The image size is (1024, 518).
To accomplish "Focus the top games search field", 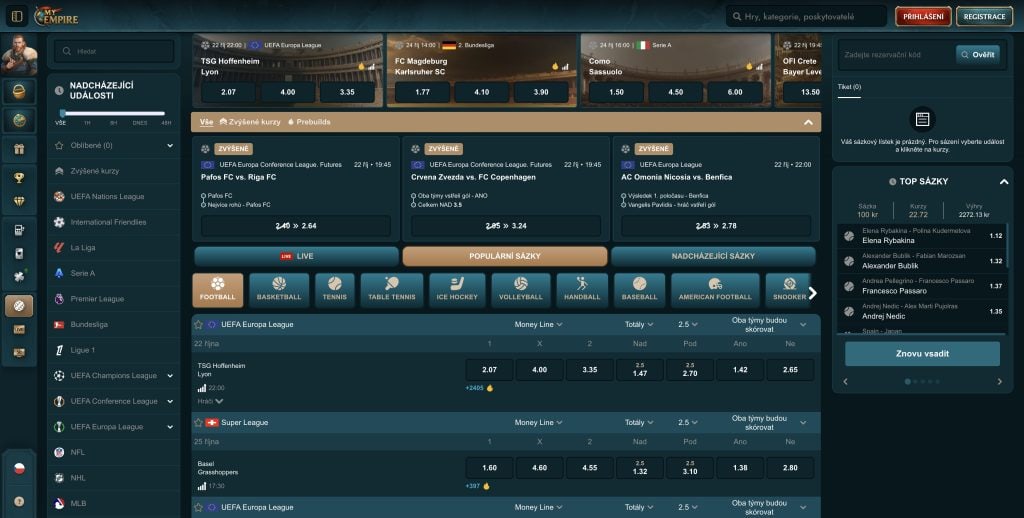I will [806, 16].
